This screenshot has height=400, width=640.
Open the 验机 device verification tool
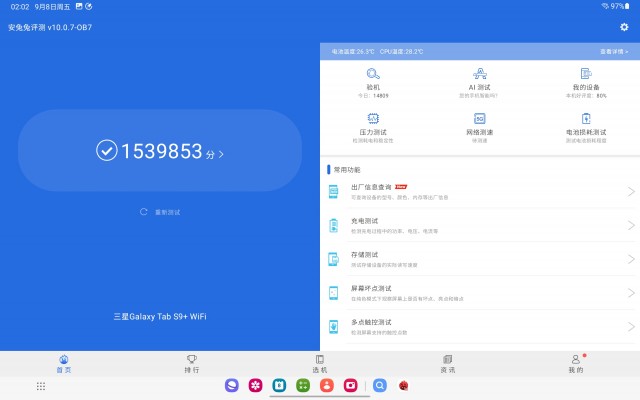point(373,74)
